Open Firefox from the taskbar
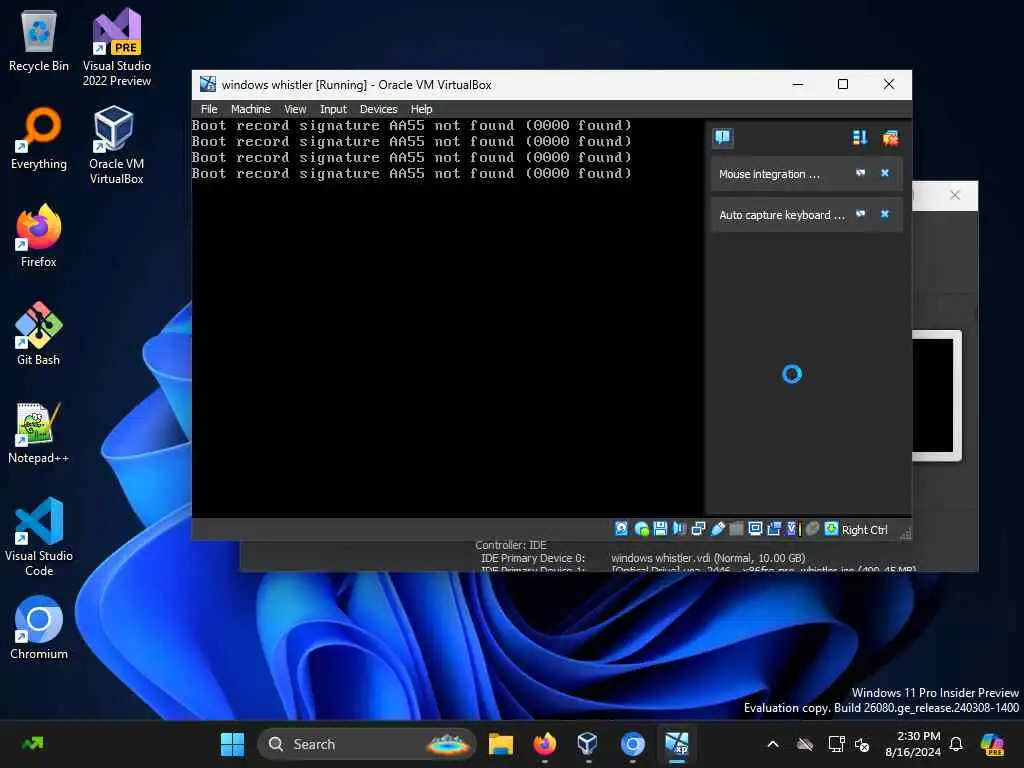The height and width of the screenshot is (768, 1024). (x=545, y=744)
